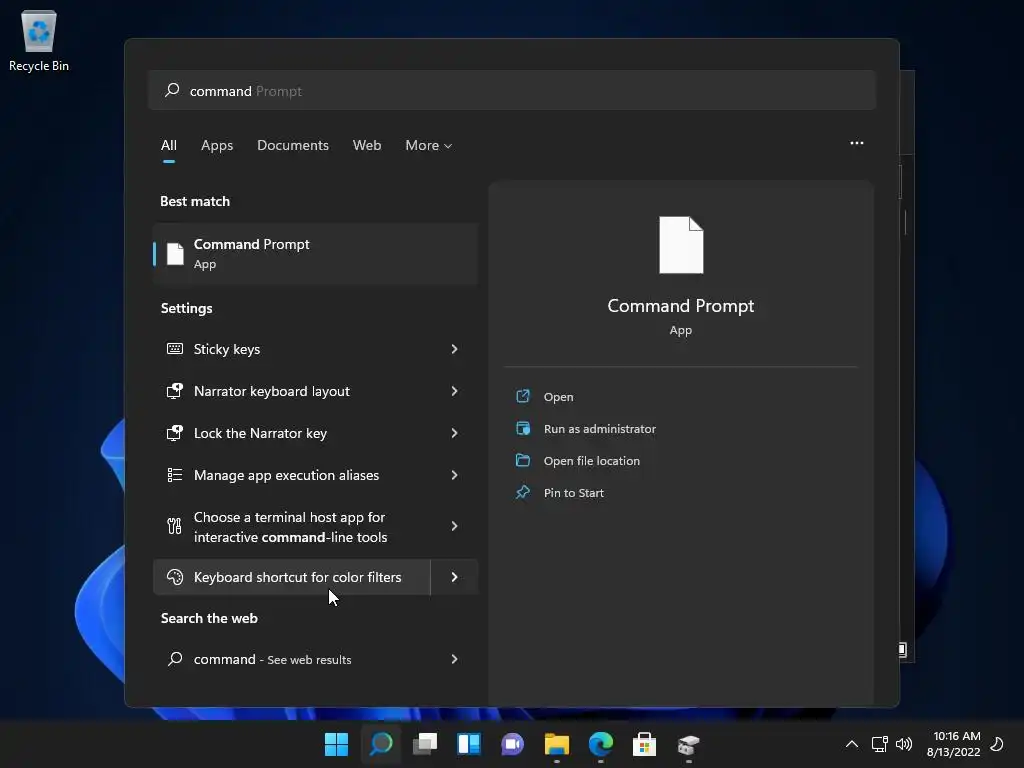Click the search box magnifier icon
Screen dimensions: 1024x768
(172, 90)
